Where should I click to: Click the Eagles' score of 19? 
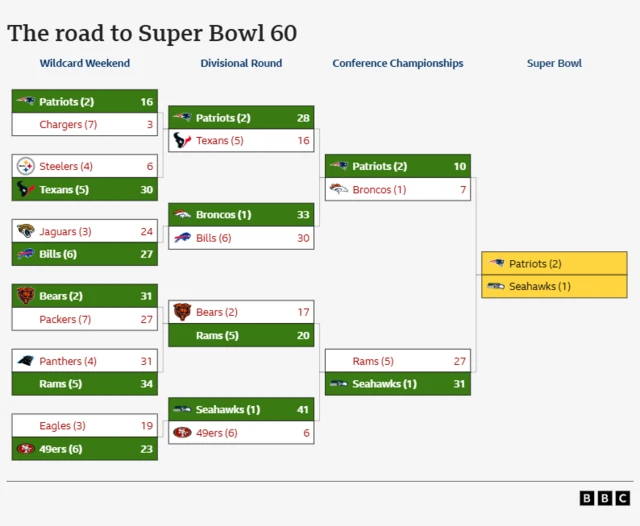tap(147, 426)
